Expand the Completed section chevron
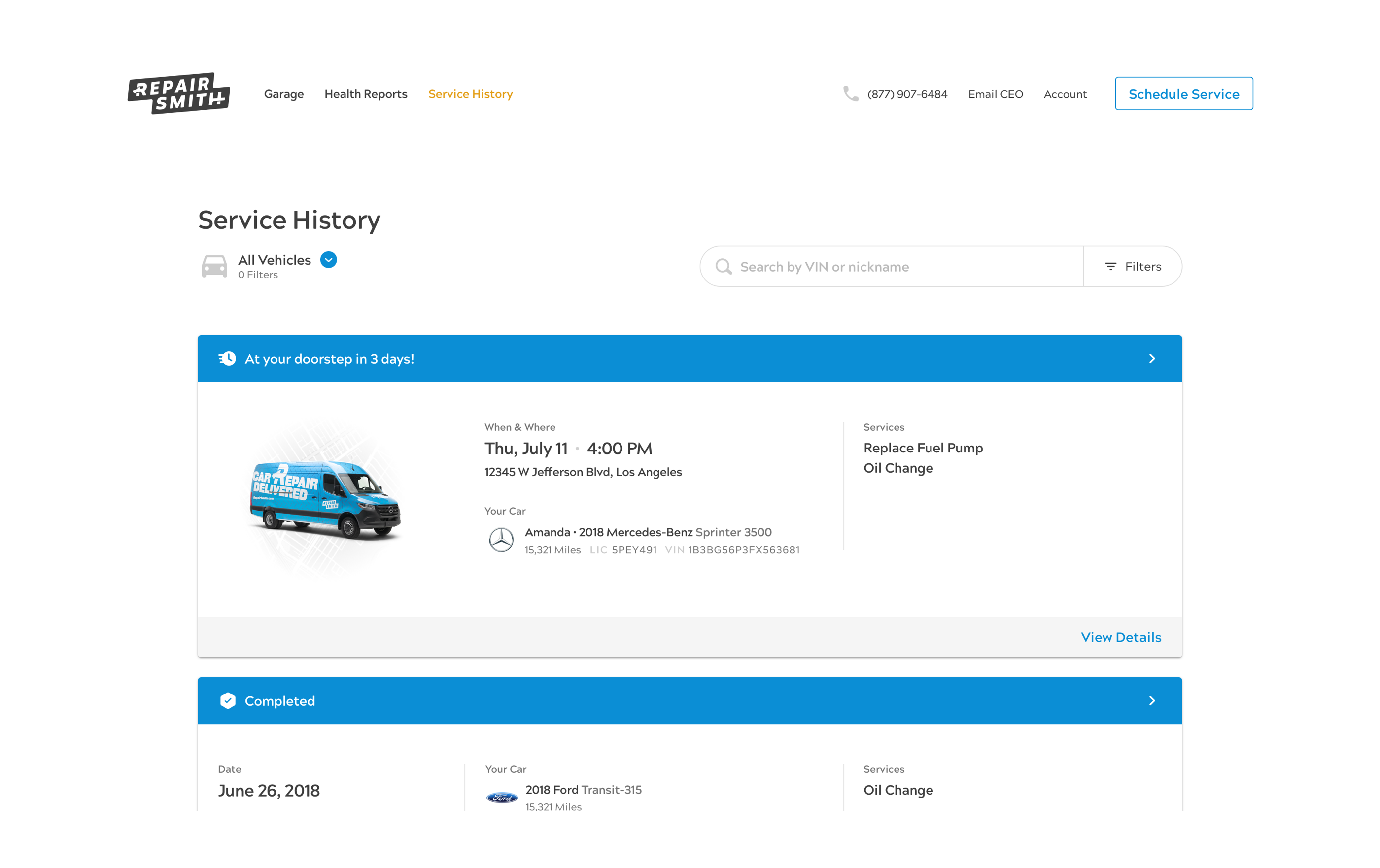Viewport: 1380px width, 868px height. point(1152,700)
